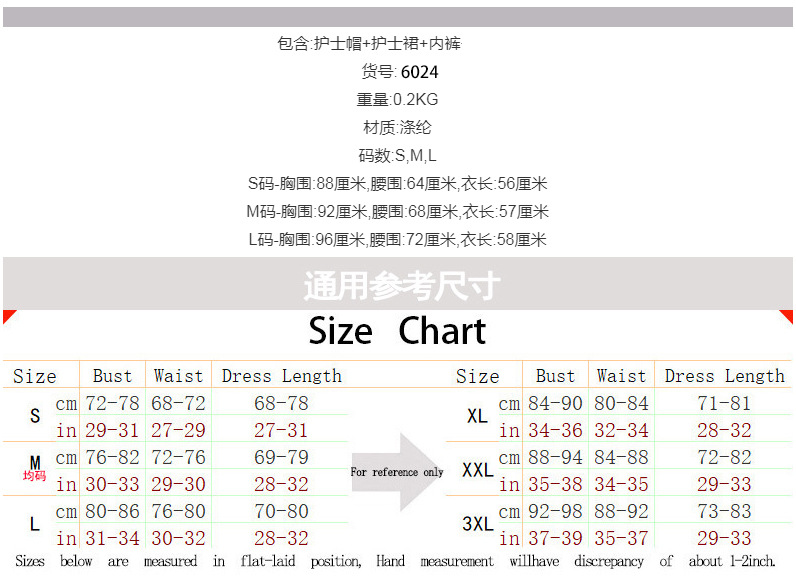Select the XXL size row label
This screenshot has width=796, height=578.
tap(477, 470)
